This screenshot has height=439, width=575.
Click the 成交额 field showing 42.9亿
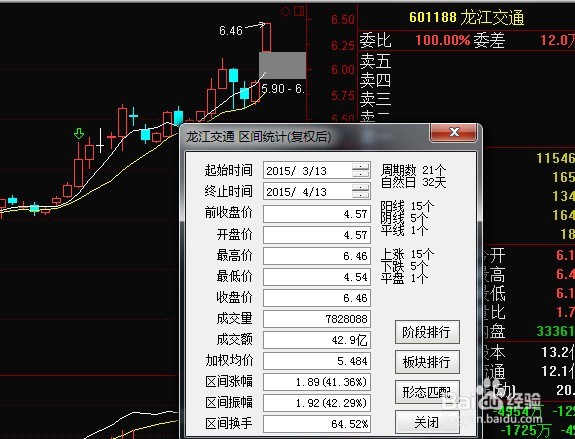pyautogui.click(x=317, y=340)
